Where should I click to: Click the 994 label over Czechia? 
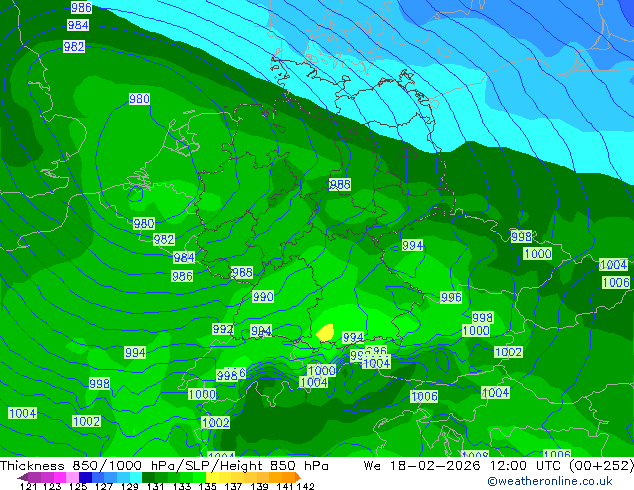[412, 245]
